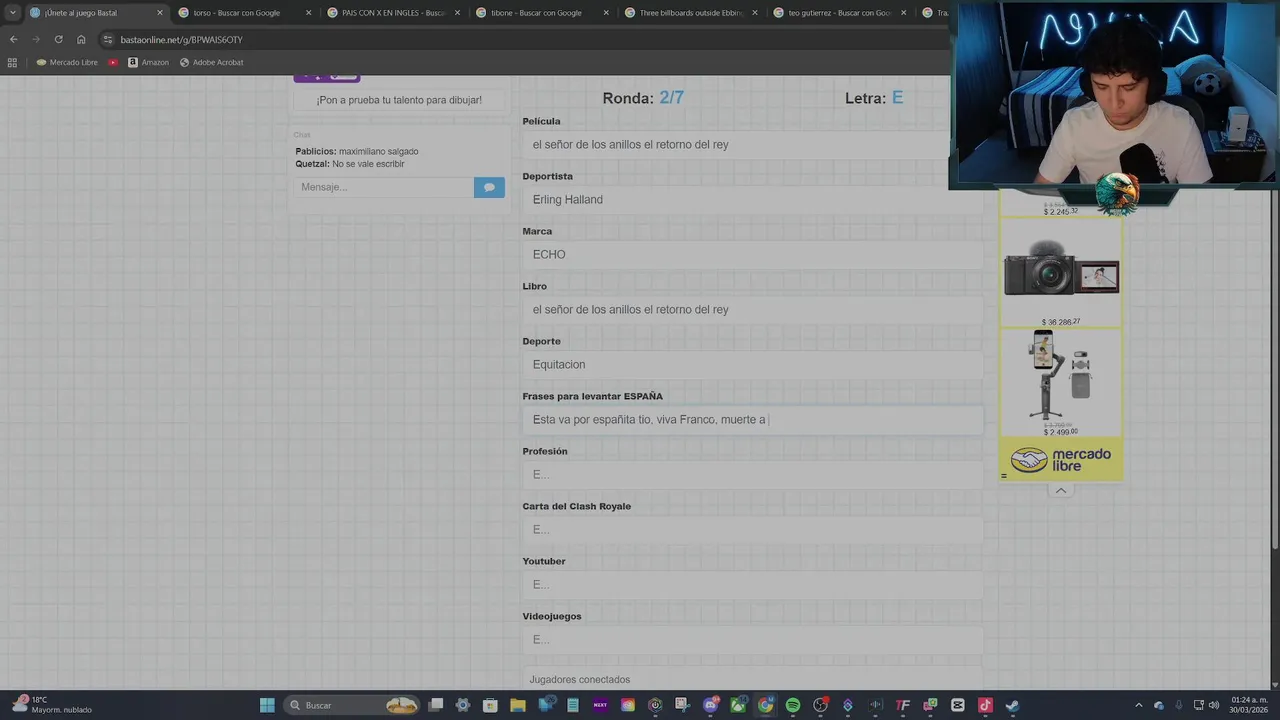Expand the tab search dropdown arrow
Screen dimensions: 1280x720
(x=12, y=13)
